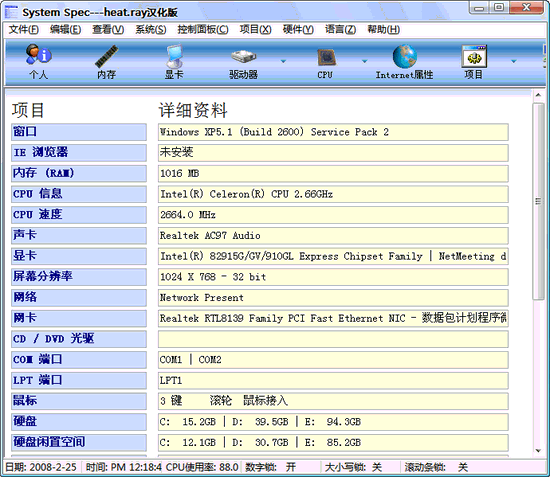Click the C: 12.1GB free space field
Screen dimensions: 550x477
tap(333, 442)
